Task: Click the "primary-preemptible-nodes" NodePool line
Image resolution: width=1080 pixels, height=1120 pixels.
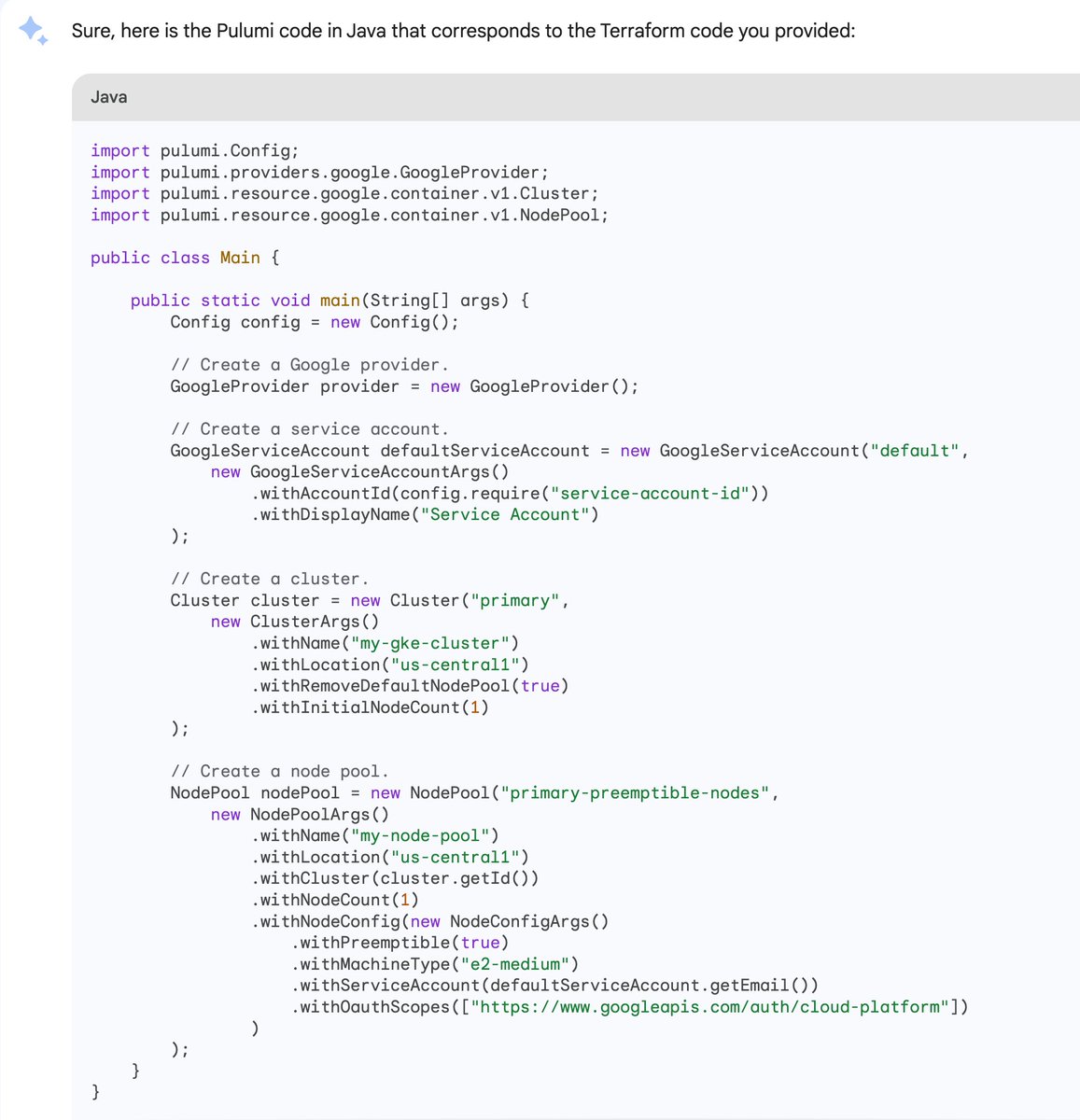Action: click(x=474, y=792)
